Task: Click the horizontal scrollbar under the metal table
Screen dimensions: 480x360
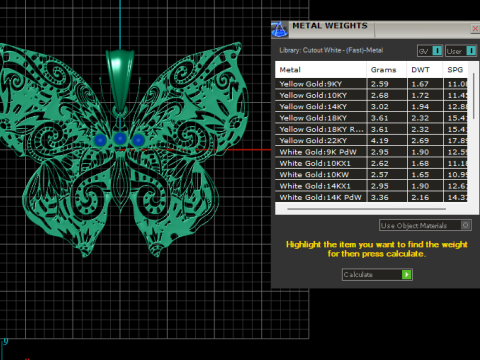Action: (366, 209)
